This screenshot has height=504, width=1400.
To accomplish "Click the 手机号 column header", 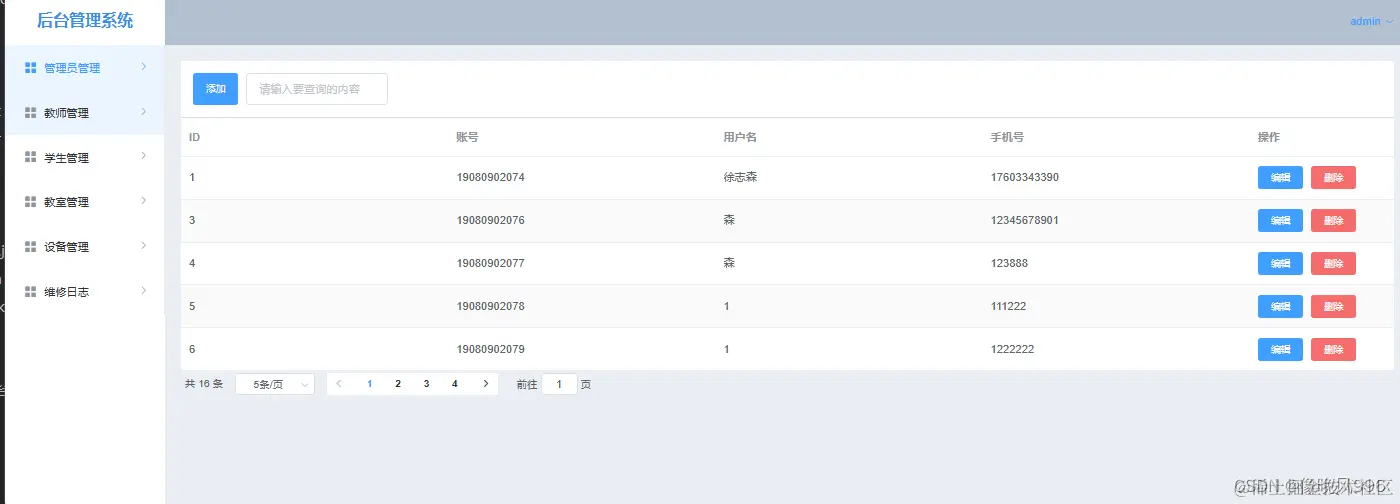I will [x=1007, y=137].
